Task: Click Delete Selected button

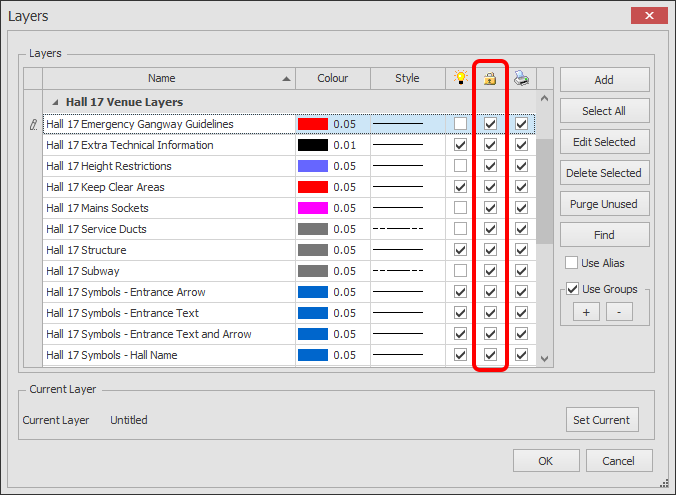Action: (x=604, y=173)
